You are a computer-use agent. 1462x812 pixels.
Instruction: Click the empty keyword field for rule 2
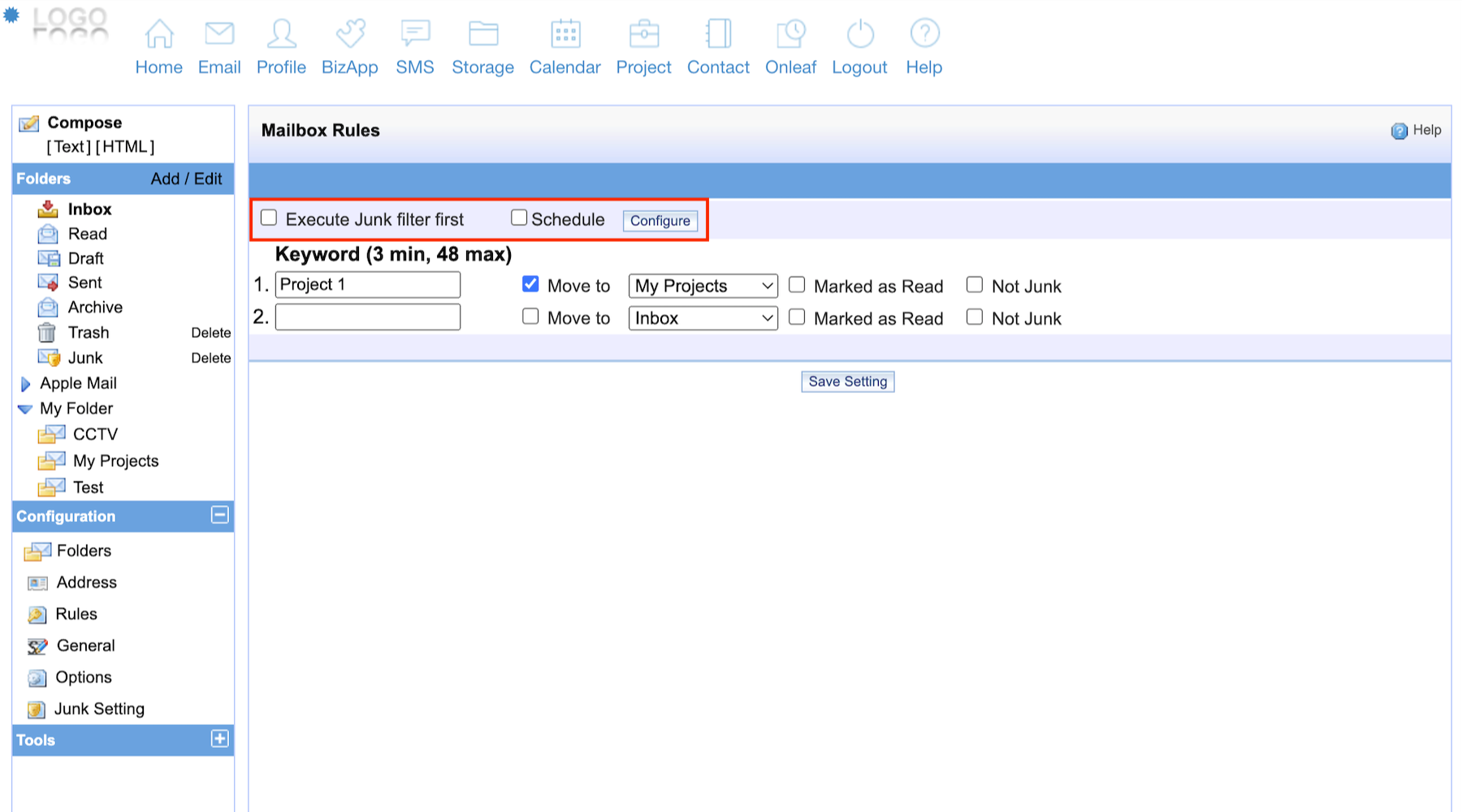[368, 317]
